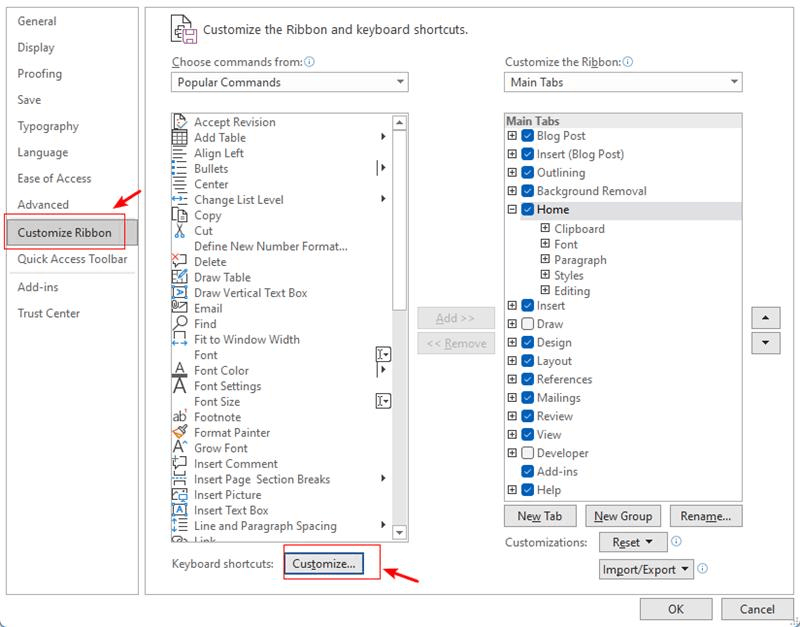Select the Center alignment icon
Viewport: 800px width, 627px height.
[x=180, y=184]
